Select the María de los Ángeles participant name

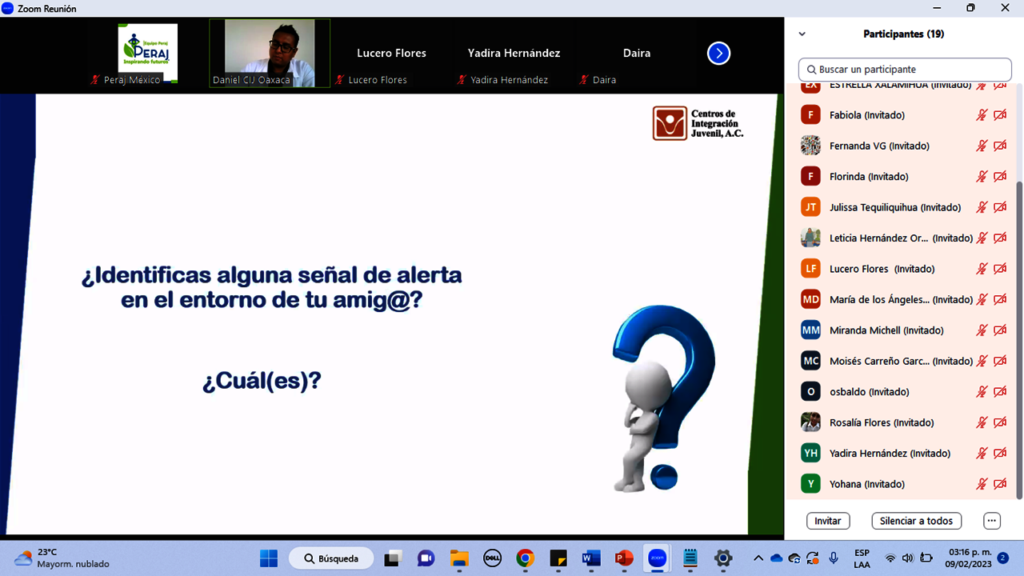901,299
